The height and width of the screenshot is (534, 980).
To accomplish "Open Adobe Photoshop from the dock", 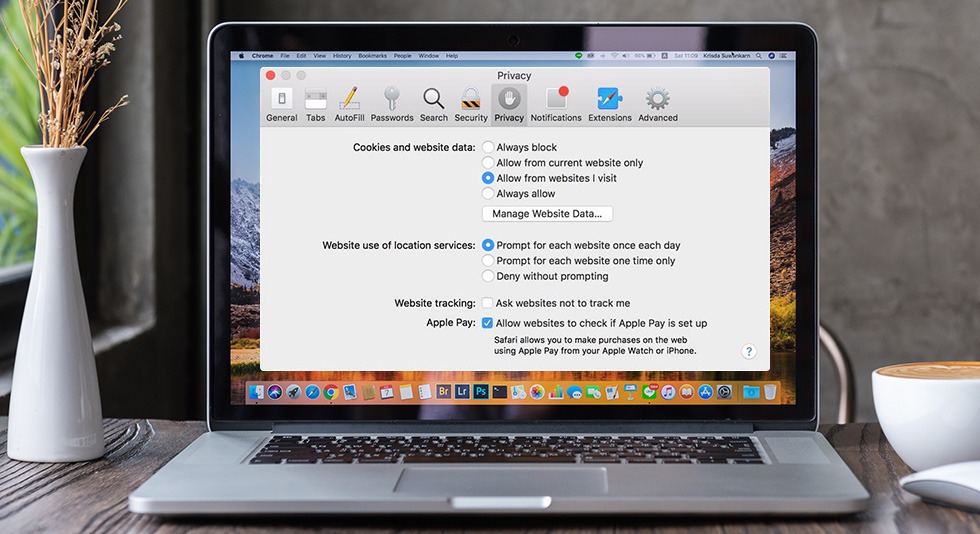I will point(481,392).
